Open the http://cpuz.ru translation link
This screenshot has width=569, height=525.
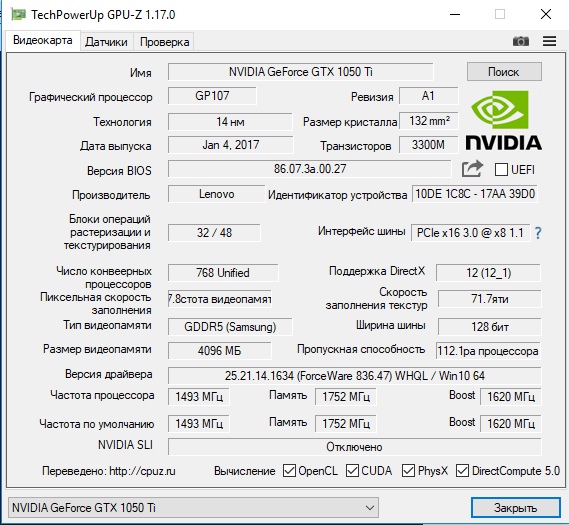pyautogui.click(x=142, y=471)
